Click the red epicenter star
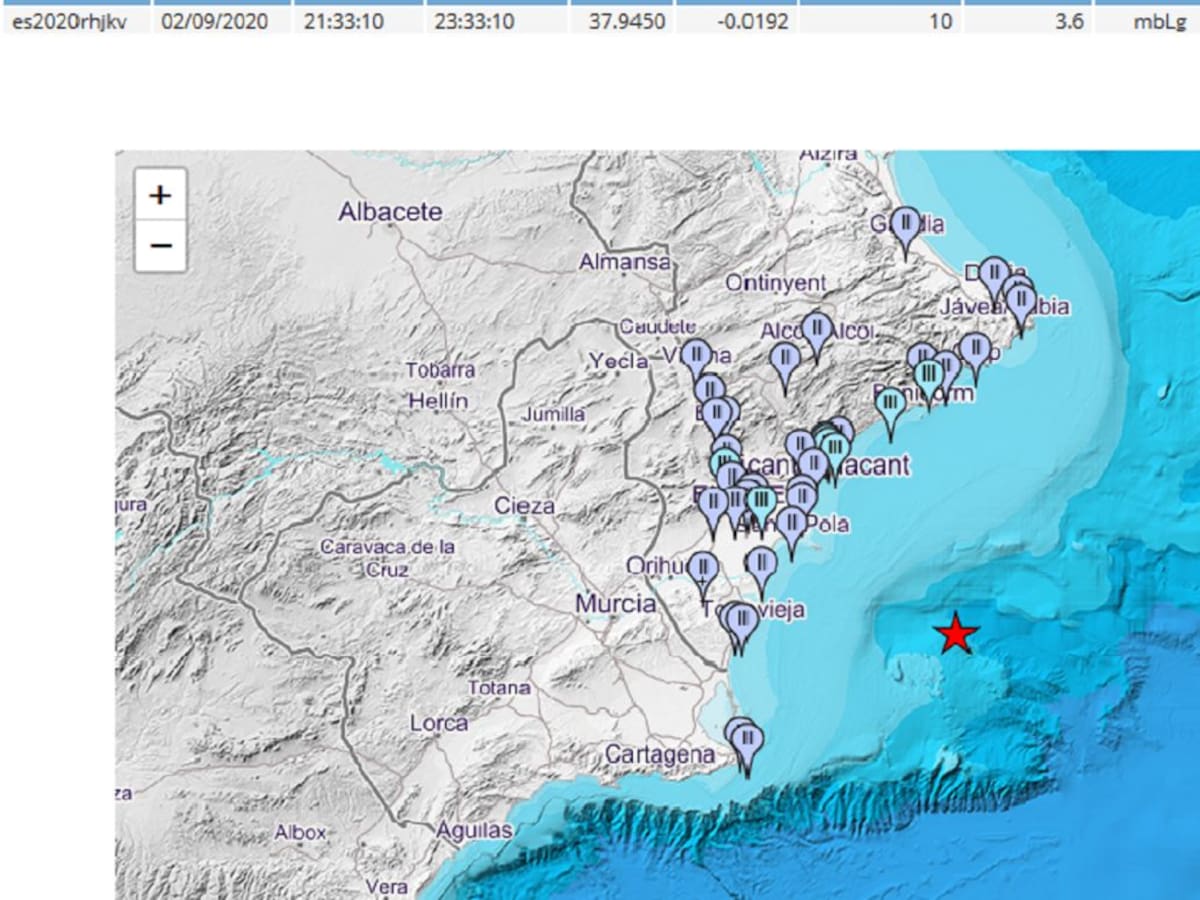This screenshot has height=900, width=1200. click(x=957, y=634)
